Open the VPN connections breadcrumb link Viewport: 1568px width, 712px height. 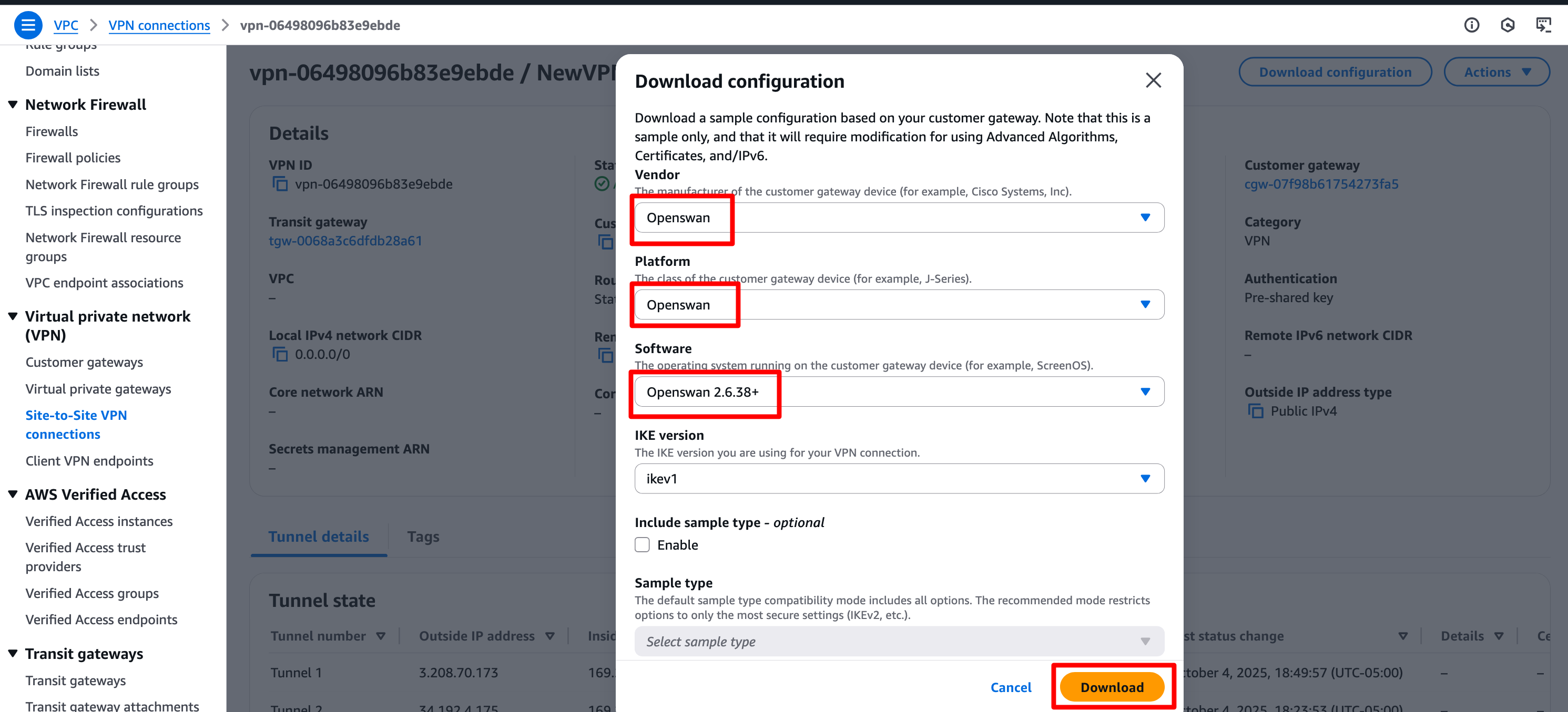(x=159, y=25)
